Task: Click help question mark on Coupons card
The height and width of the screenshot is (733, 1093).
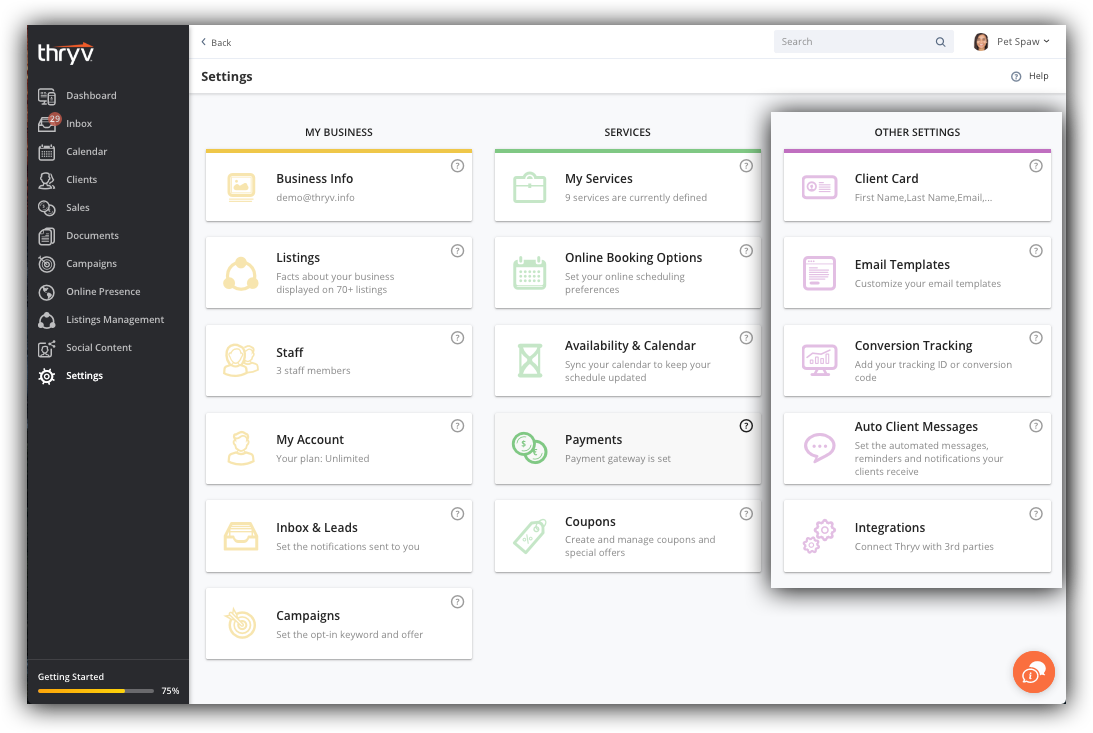Action: (x=746, y=514)
